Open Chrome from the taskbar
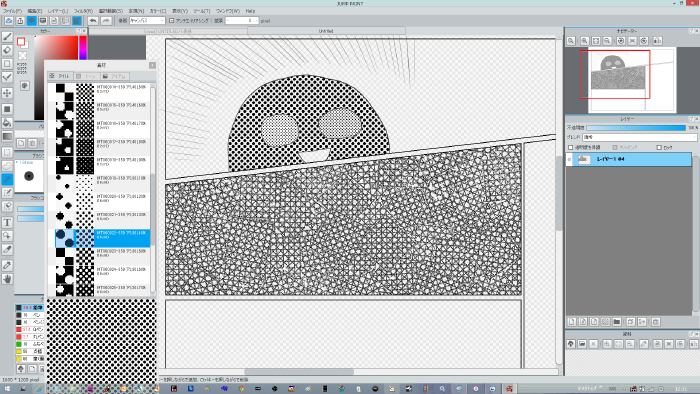Viewport: 700px width, 394px height. 241,389
